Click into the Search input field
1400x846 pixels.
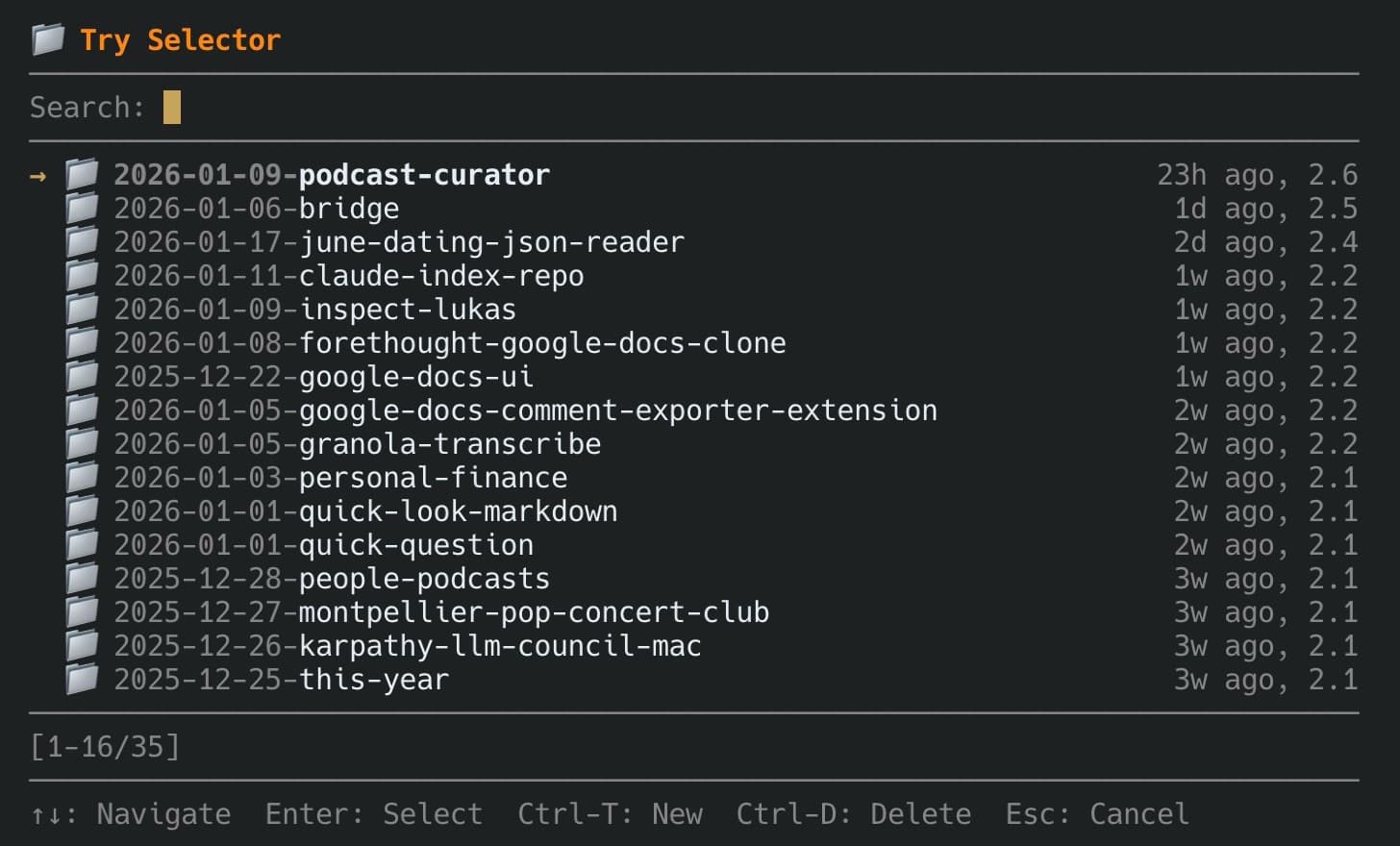[173, 107]
